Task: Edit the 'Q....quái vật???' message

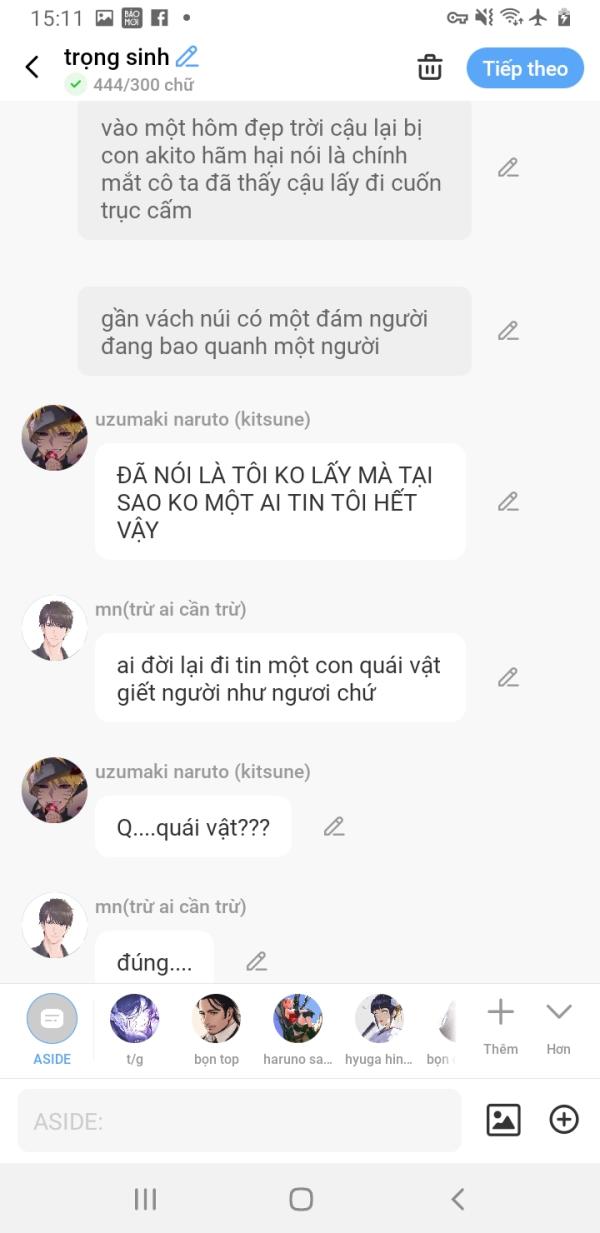Action: pyautogui.click(x=334, y=826)
